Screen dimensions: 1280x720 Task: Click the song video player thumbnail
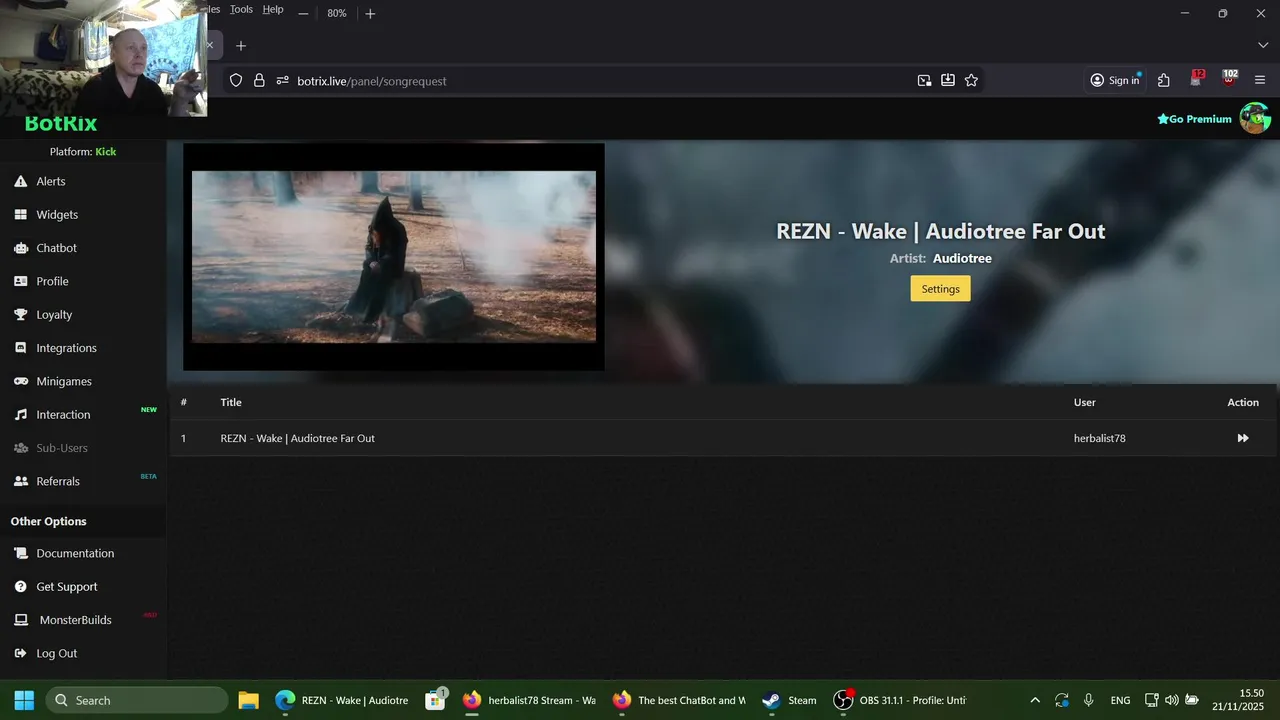click(x=394, y=257)
